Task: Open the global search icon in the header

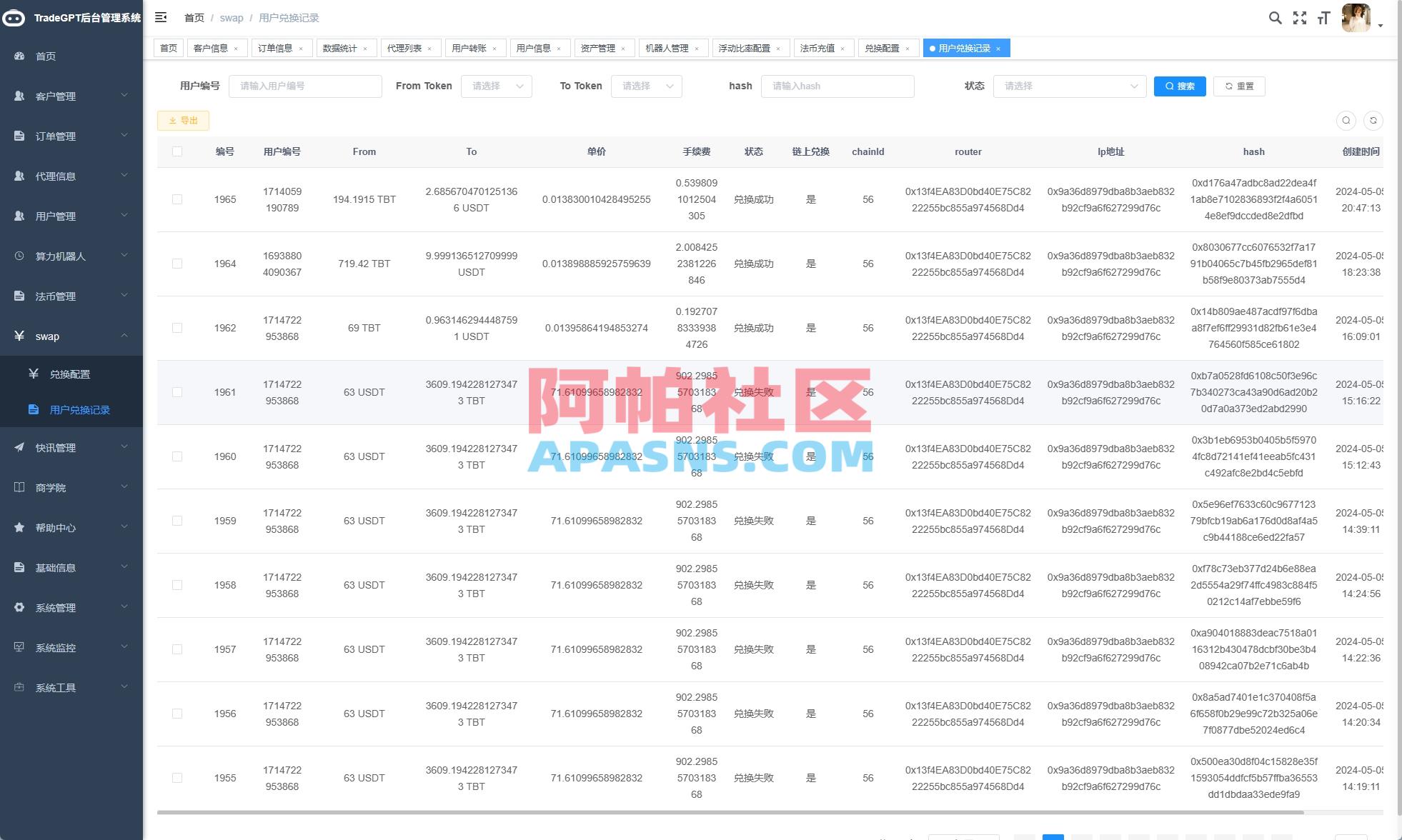Action: point(1275,18)
